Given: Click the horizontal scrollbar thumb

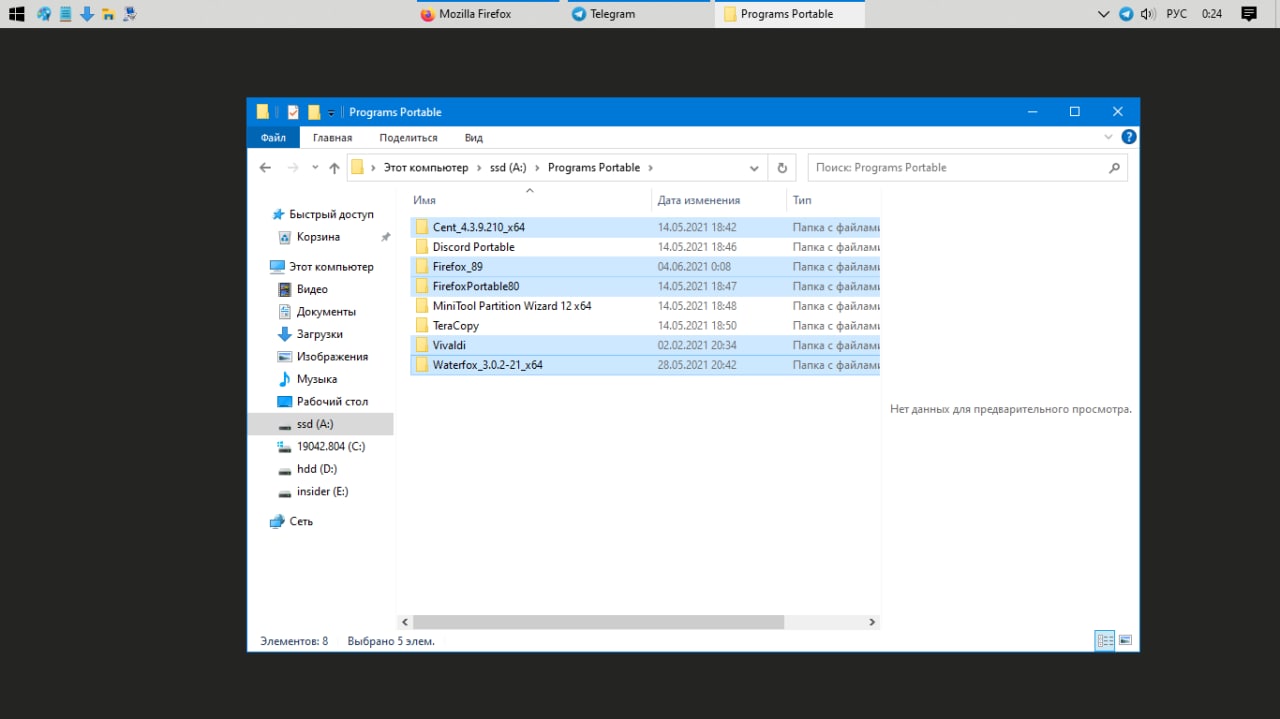Looking at the screenshot, I should tap(597, 622).
